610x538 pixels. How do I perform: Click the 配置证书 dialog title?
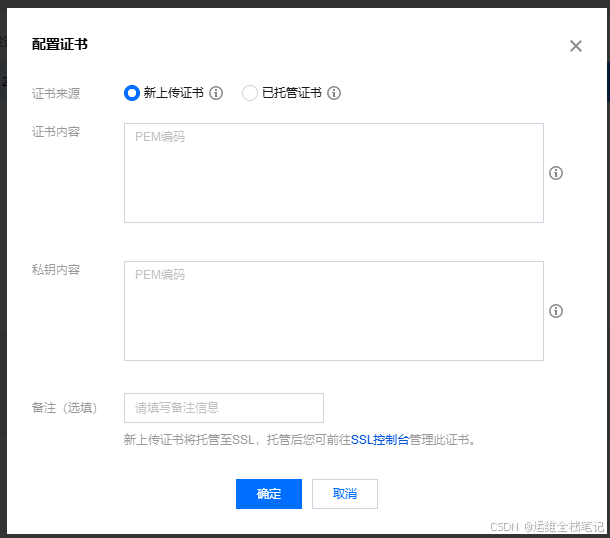pos(60,44)
